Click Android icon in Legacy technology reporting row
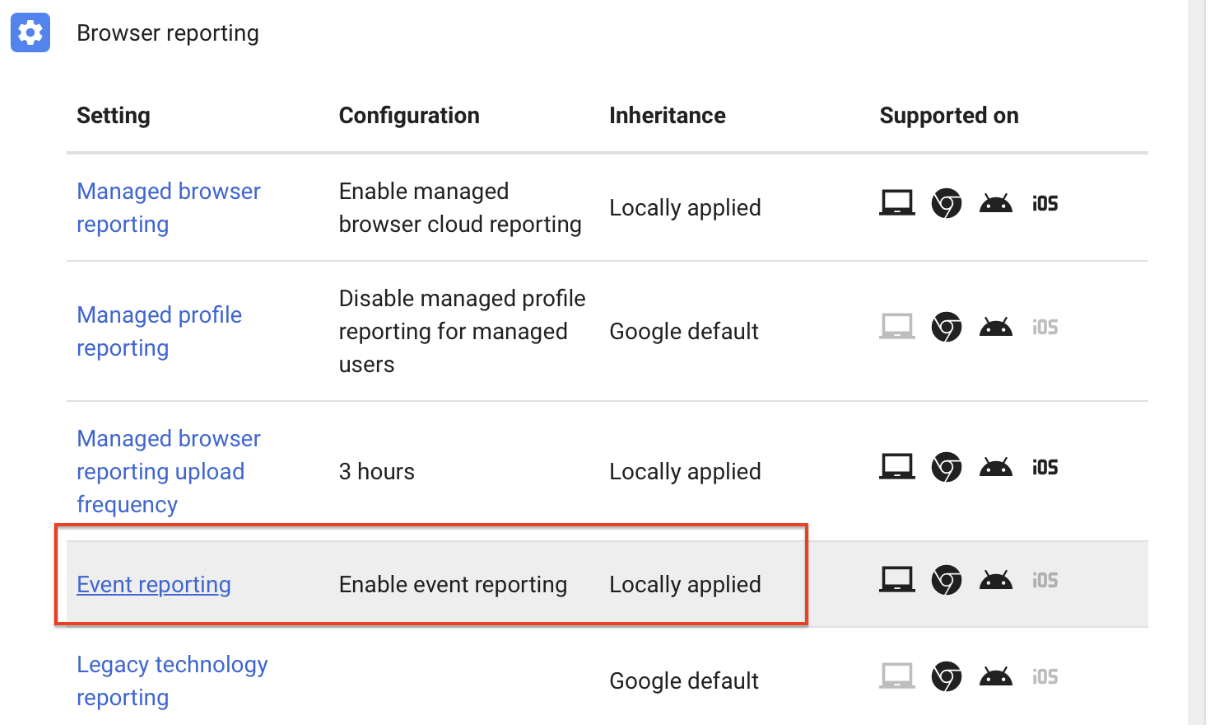 (996, 678)
